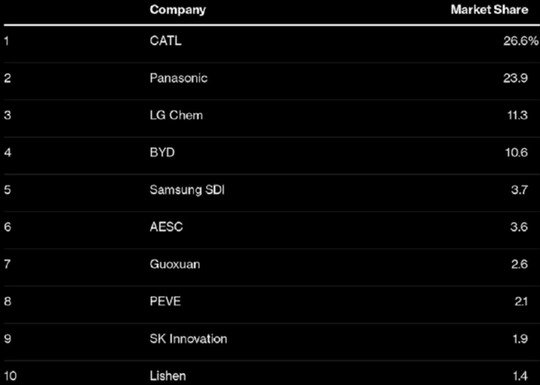Select the Guoxuan entry
Screen dimensions: 540x385
coord(175,264)
